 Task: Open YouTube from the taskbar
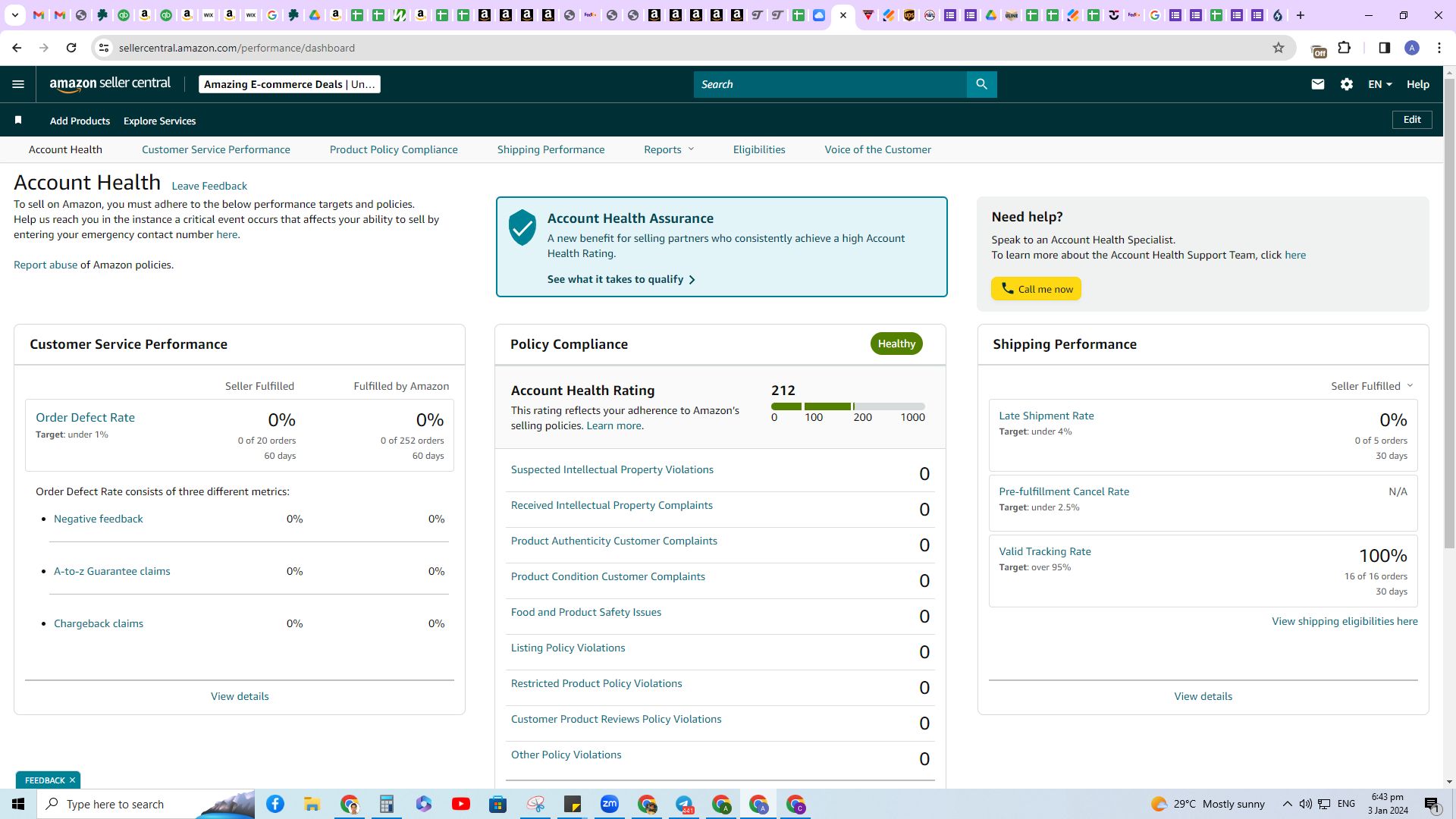pos(461,804)
